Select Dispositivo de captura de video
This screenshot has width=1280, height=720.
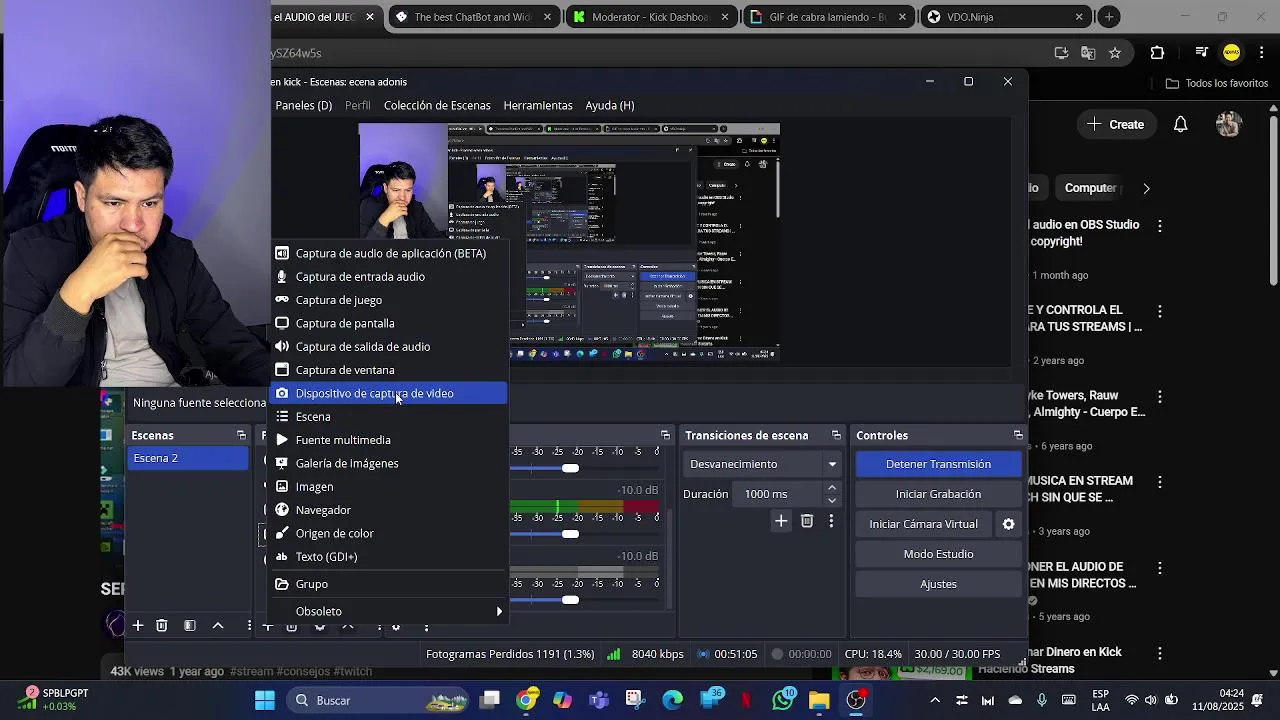click(390, 393)
